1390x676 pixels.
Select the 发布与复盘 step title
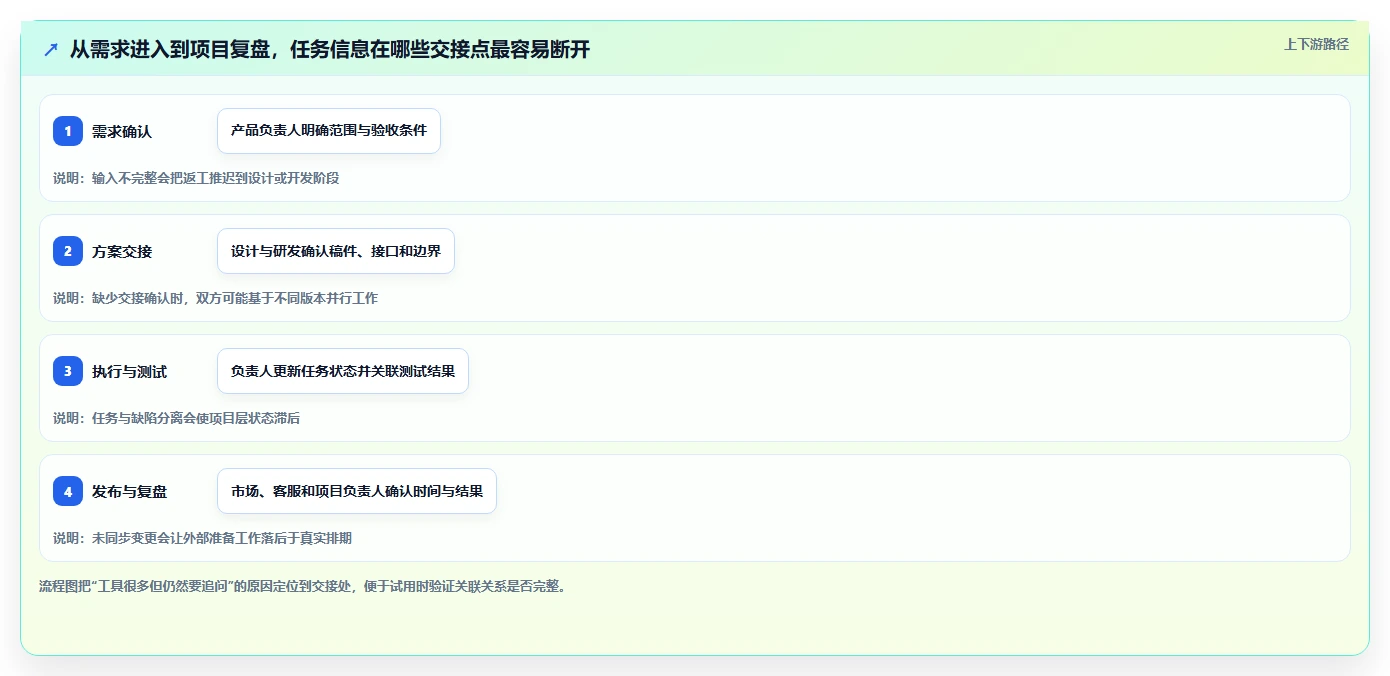click(x=129, y=492)
